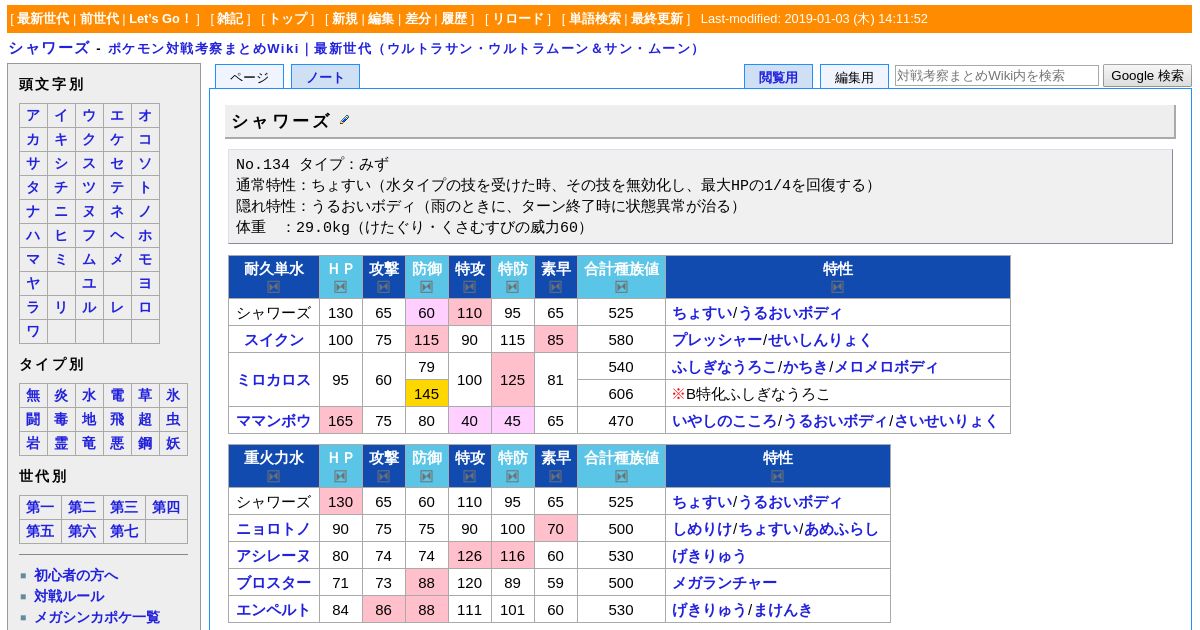1200x630 pixels.
Task: Open the 第四 generation link
Action: tap(166, 508)
